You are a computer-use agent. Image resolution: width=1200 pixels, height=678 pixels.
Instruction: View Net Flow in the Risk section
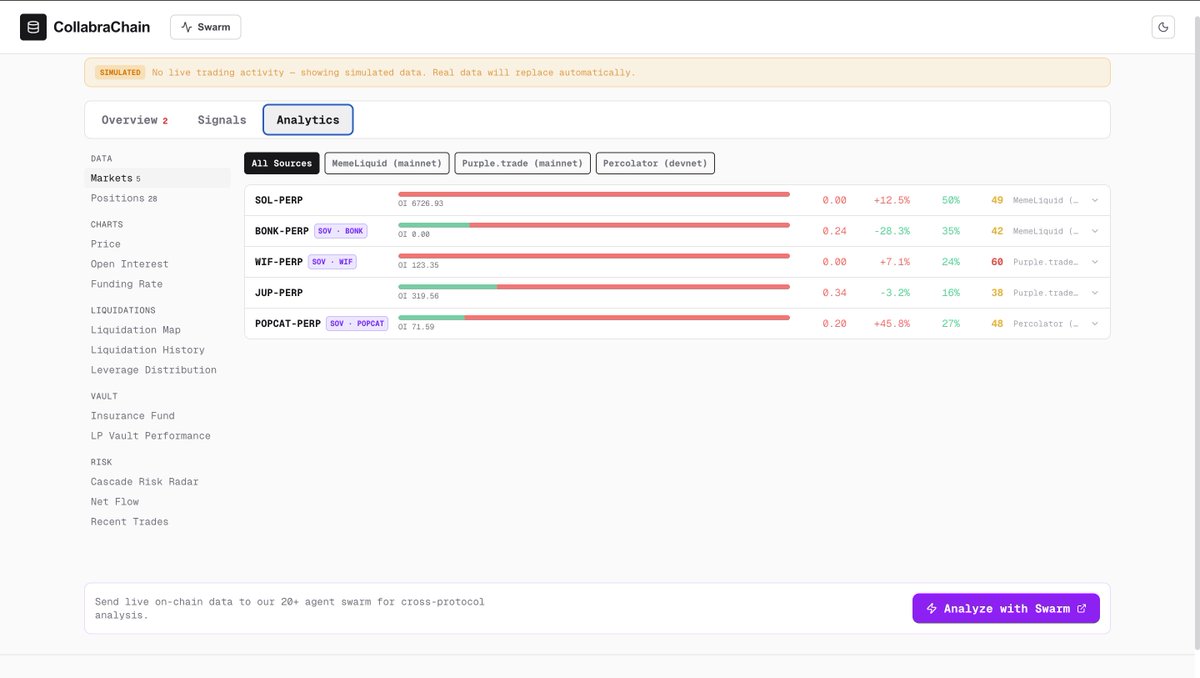click(157, 502)
